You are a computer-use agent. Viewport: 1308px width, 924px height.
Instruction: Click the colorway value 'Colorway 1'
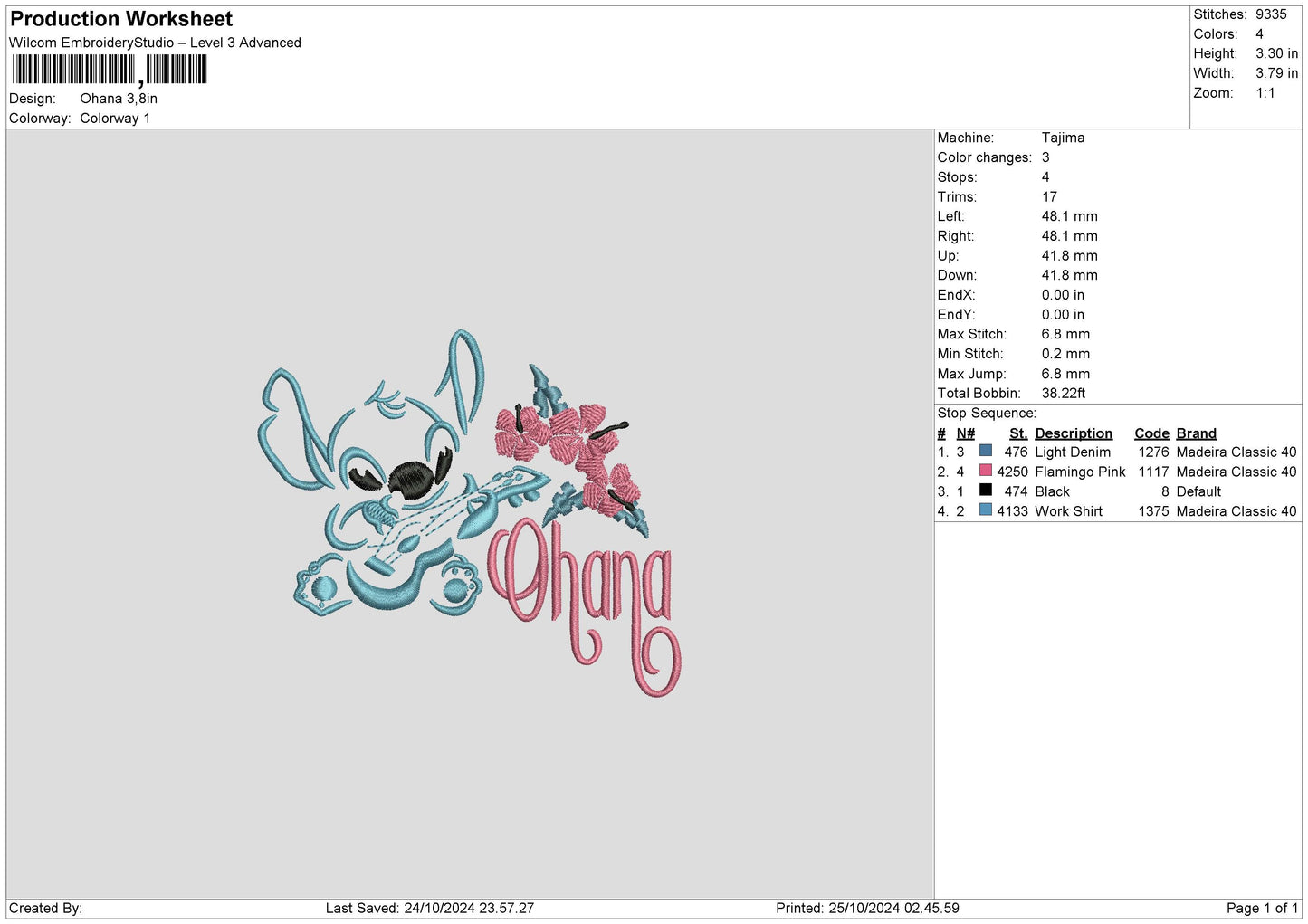click(115, 119)
